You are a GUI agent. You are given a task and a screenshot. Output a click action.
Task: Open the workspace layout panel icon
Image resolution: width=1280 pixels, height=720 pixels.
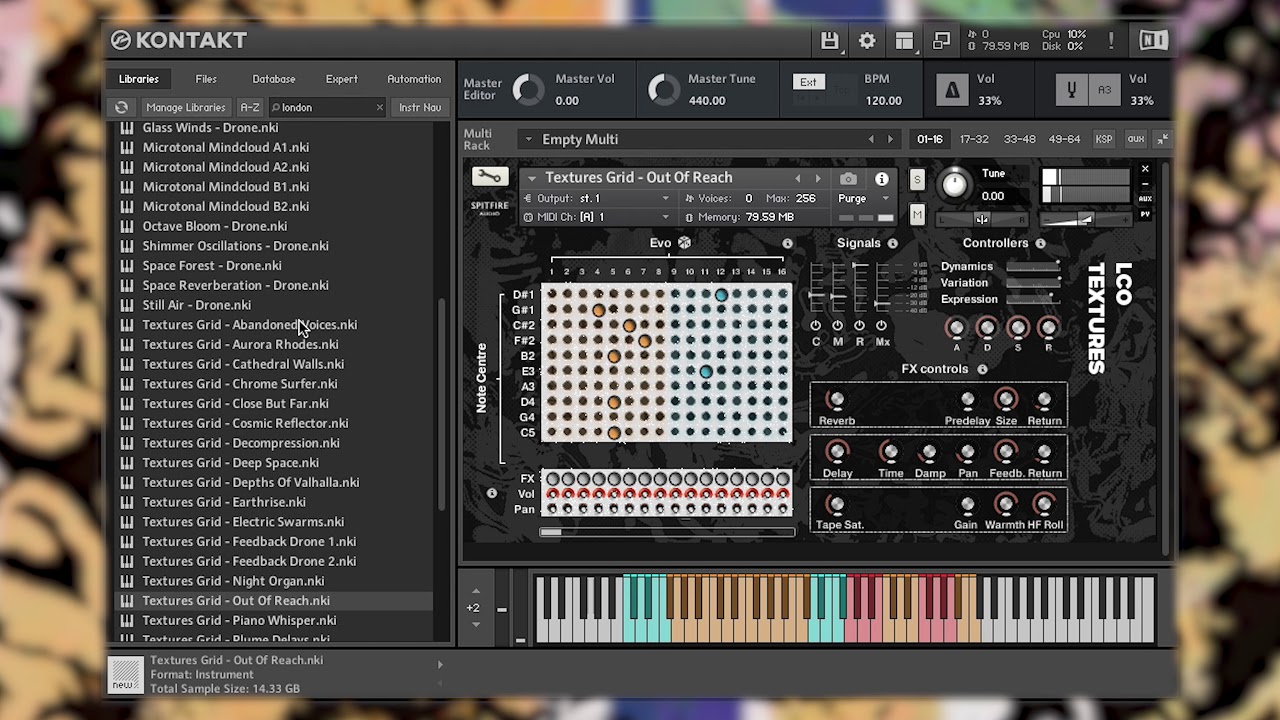(904, 41)
